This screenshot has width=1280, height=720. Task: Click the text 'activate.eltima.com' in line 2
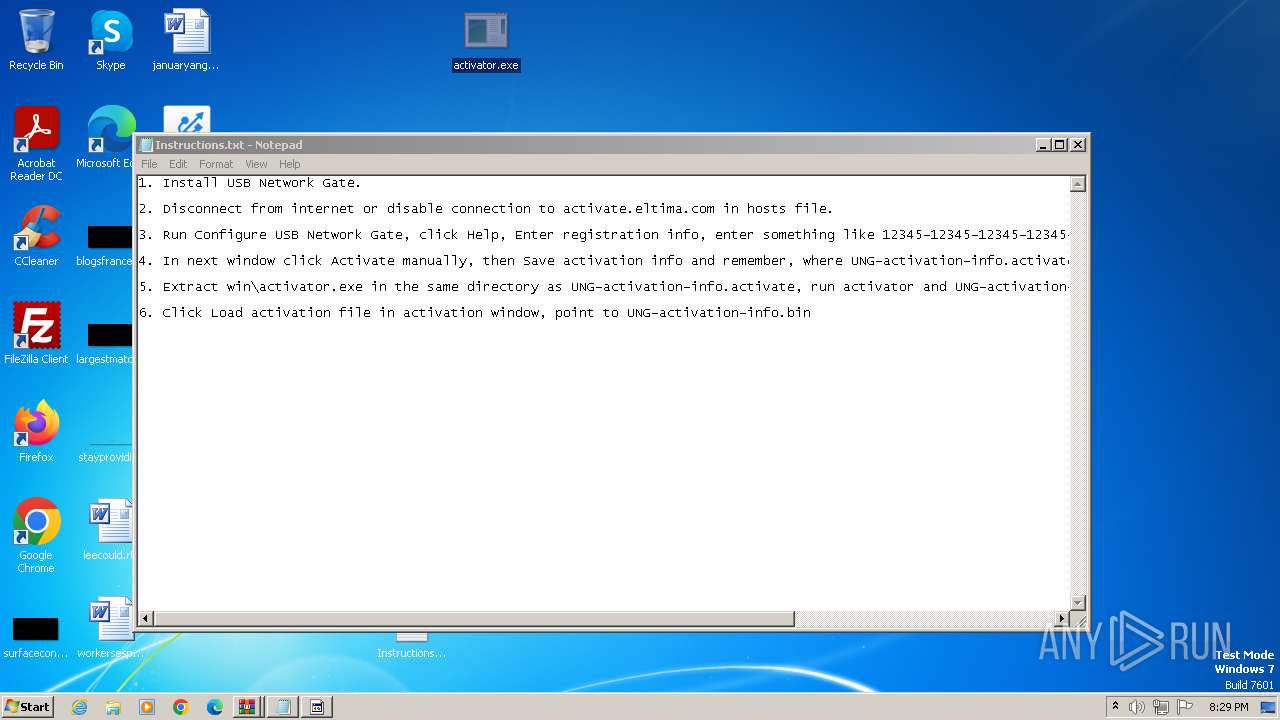[x=638, y=209]
